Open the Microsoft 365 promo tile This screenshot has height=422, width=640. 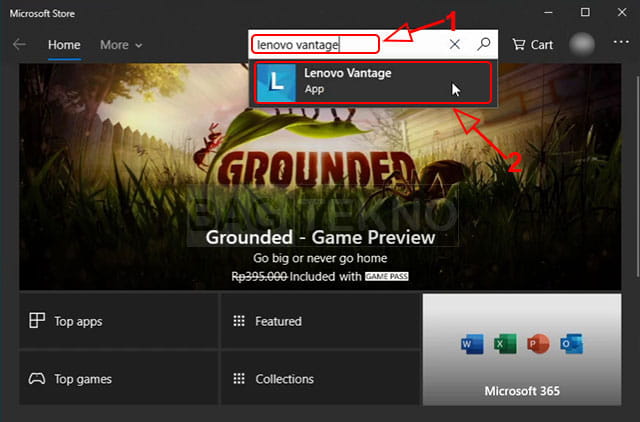coord(522,349)
